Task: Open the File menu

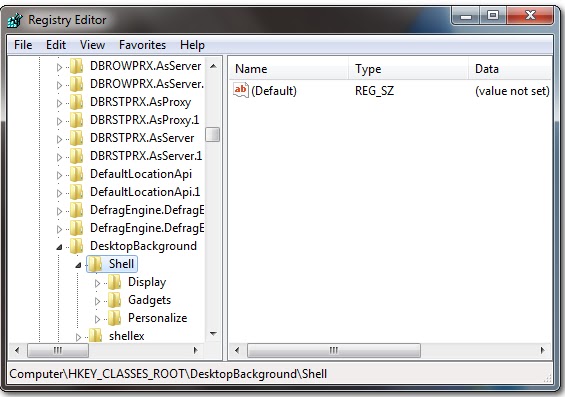Action: (x=23, y=45)
